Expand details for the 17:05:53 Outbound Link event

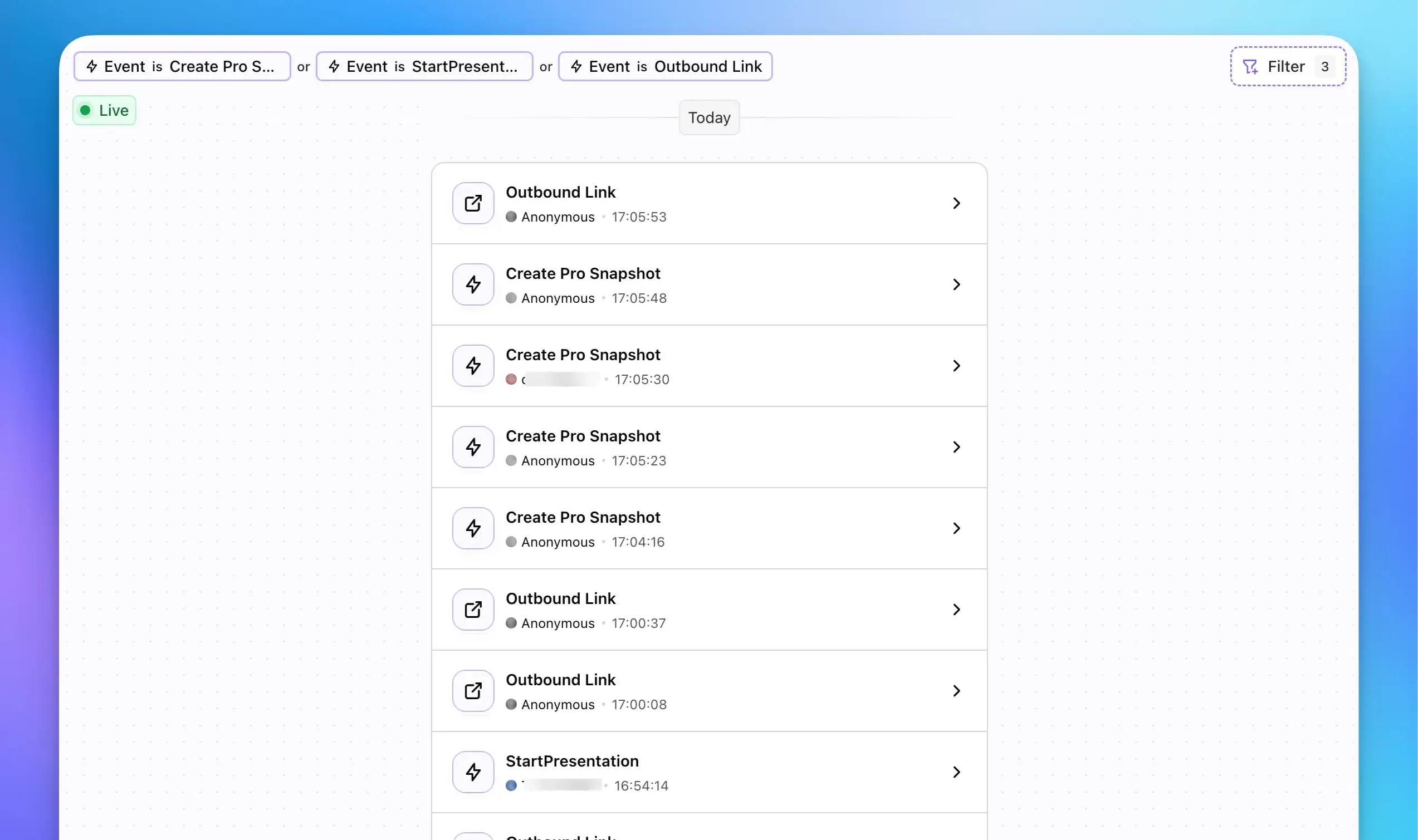pyautogui.click(x=956, y=203)
